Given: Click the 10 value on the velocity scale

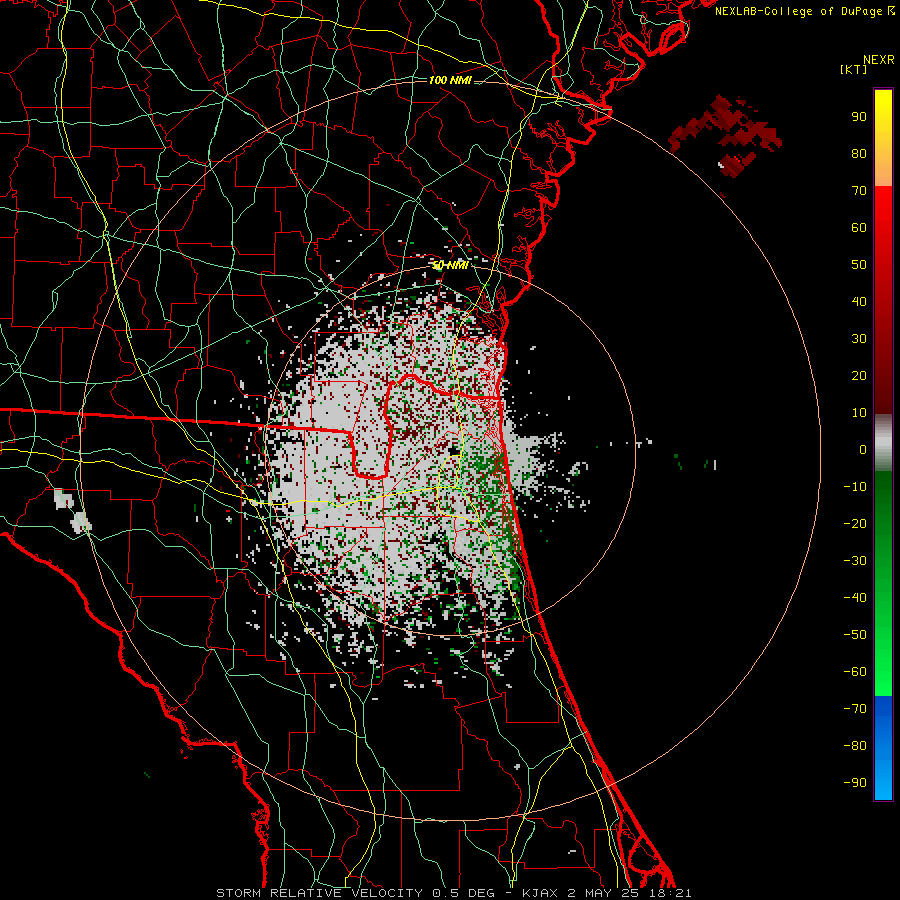Looking at the screenshot, I should click(859, 413).
